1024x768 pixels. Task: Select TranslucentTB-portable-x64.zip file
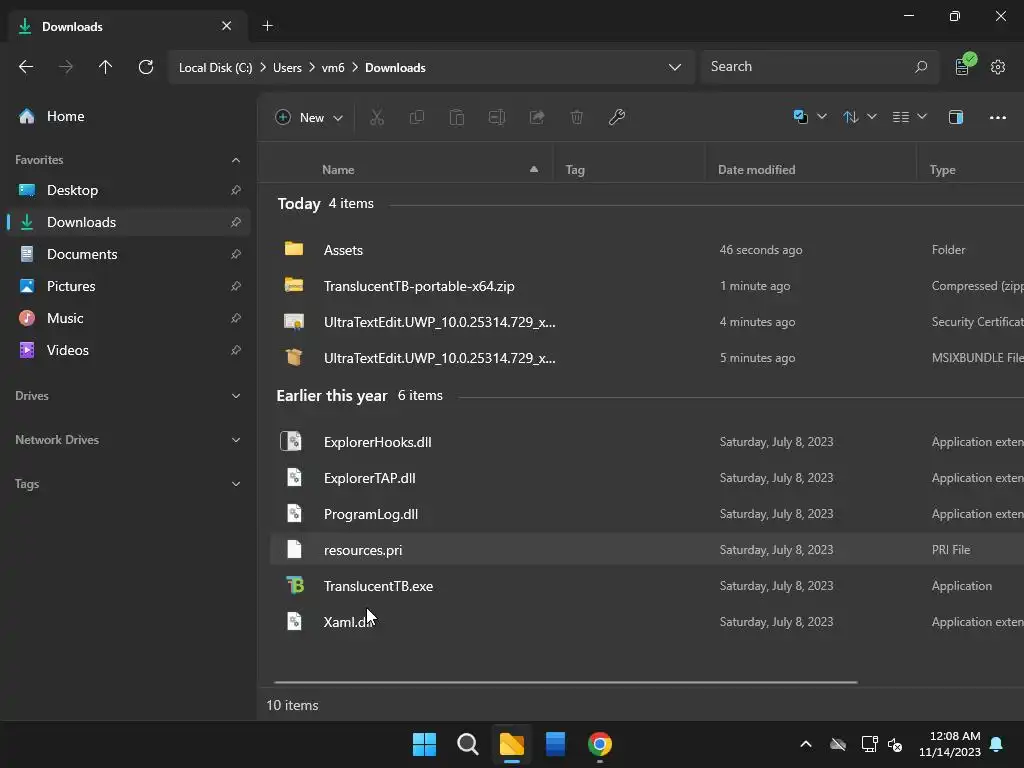coord(647,286)
